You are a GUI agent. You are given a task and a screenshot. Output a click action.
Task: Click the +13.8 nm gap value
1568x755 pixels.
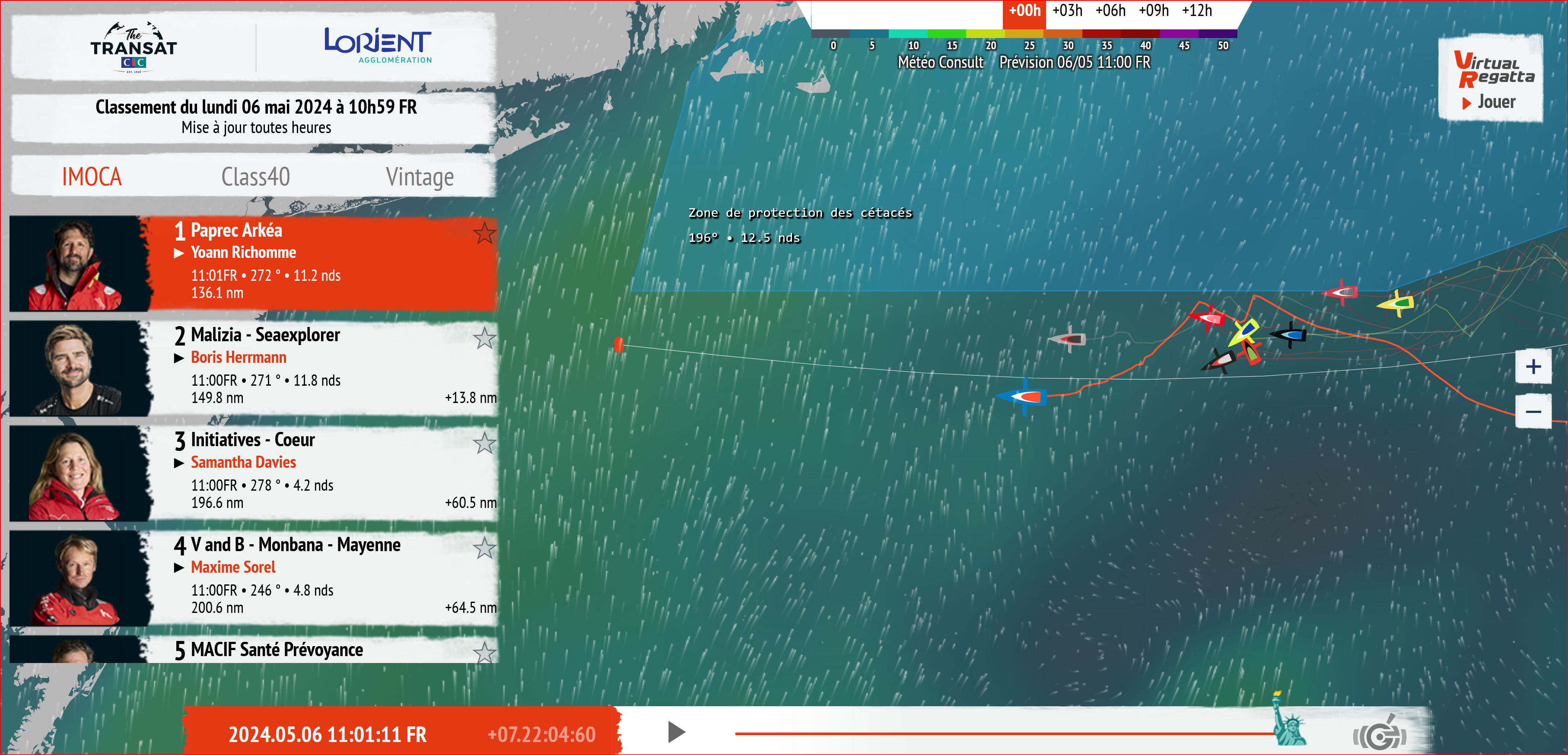click(x=471, y=398)
